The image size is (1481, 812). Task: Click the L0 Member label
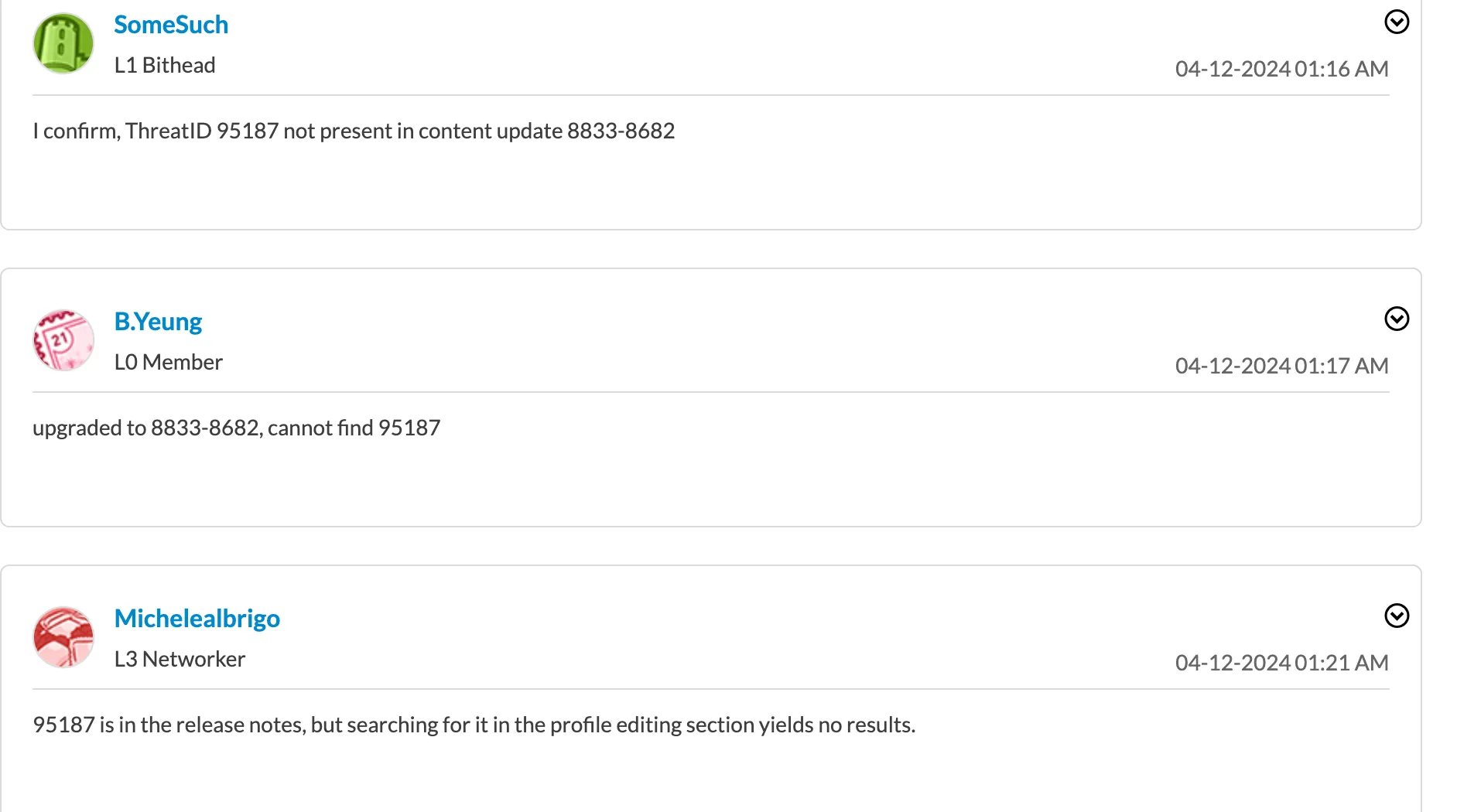click(x=168, y=361)
